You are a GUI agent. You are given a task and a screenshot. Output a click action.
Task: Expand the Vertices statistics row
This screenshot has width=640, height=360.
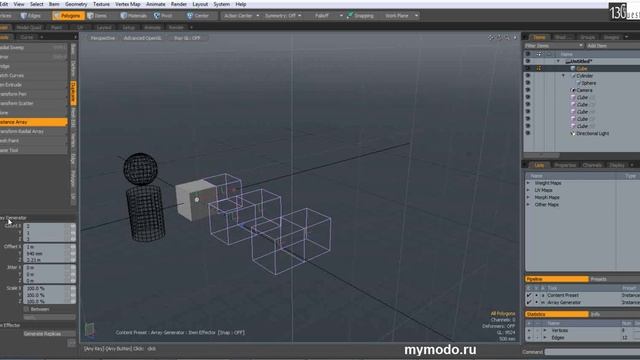[x=544, y=331]
